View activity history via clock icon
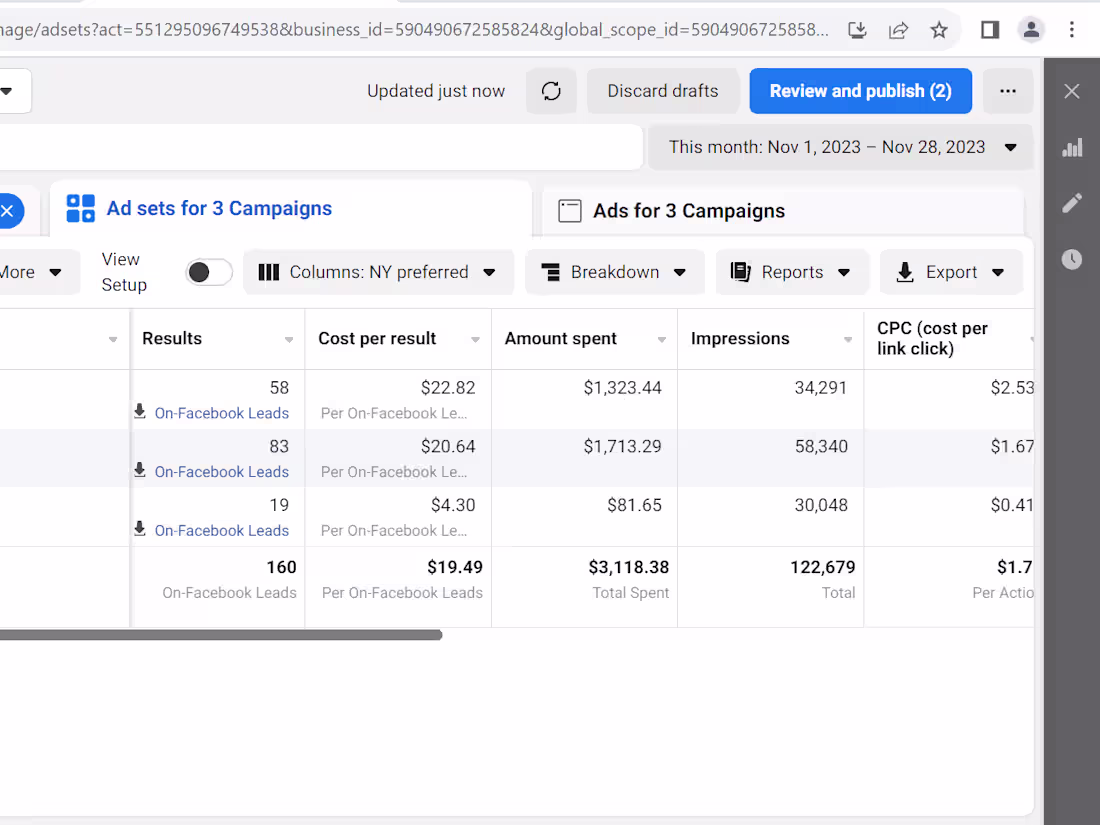Image resolution: width=1100 pixels, height=825 pixels. coord(1072,259)
